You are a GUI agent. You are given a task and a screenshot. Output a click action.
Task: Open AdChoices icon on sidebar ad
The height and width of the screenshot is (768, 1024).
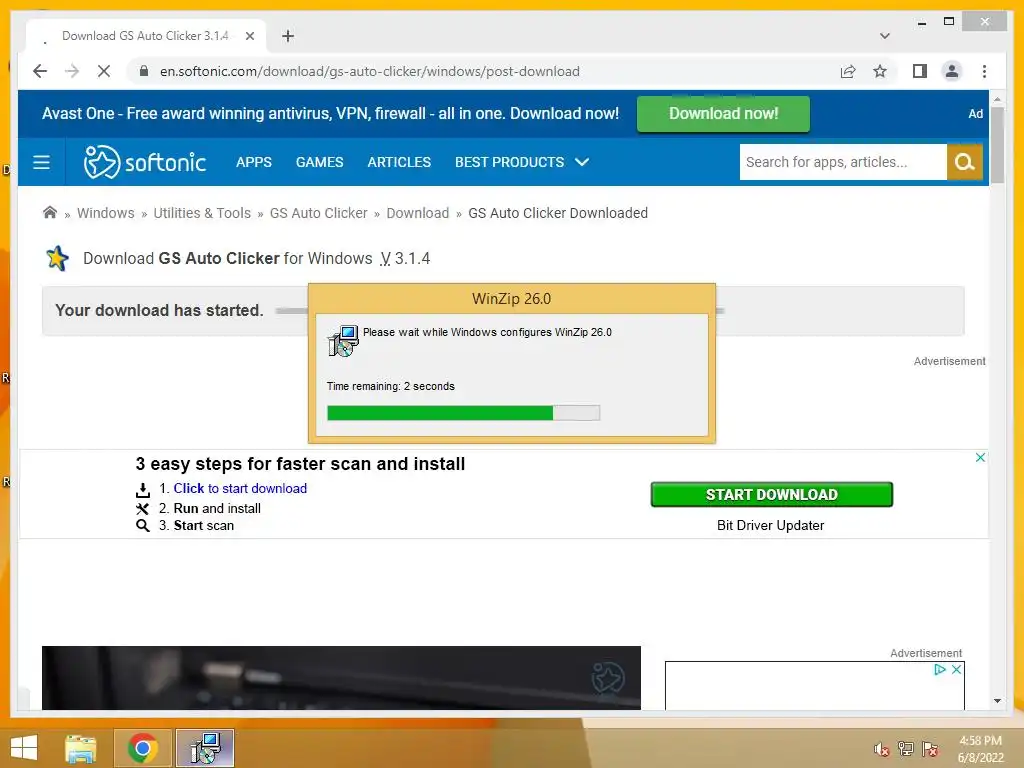940,669
